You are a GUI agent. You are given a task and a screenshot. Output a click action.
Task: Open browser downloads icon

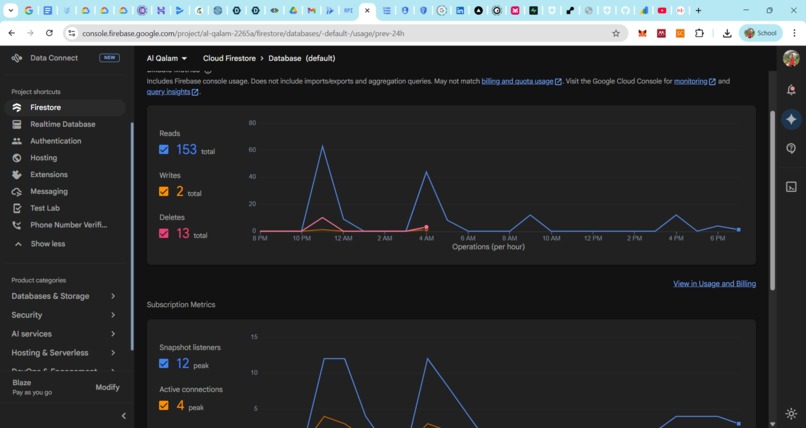[727, 33]
